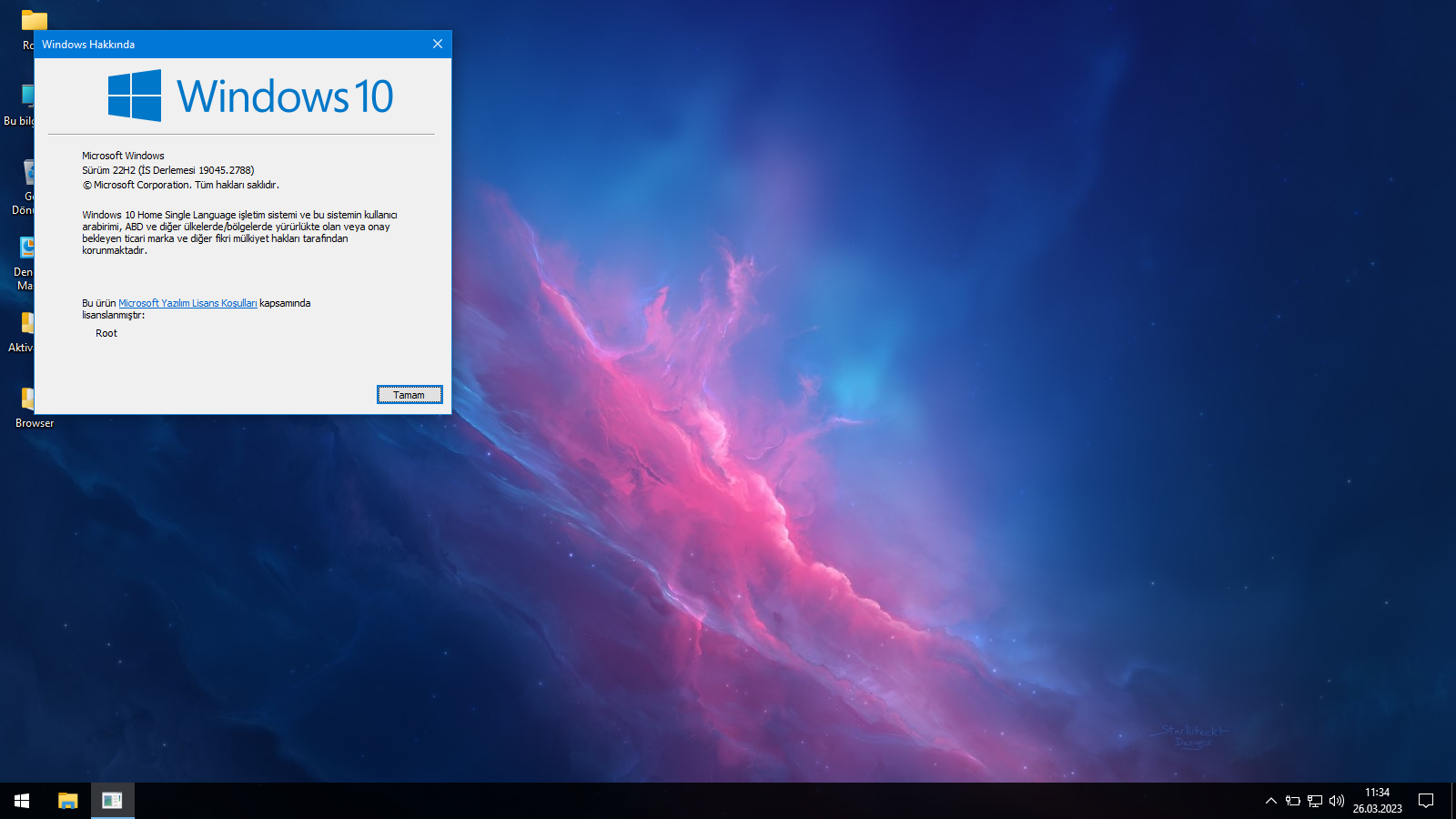The width and height of the screenshot is (1456, 819).
Task: Select the Denetim Masası desktop icon
Action: coord(27,248)
